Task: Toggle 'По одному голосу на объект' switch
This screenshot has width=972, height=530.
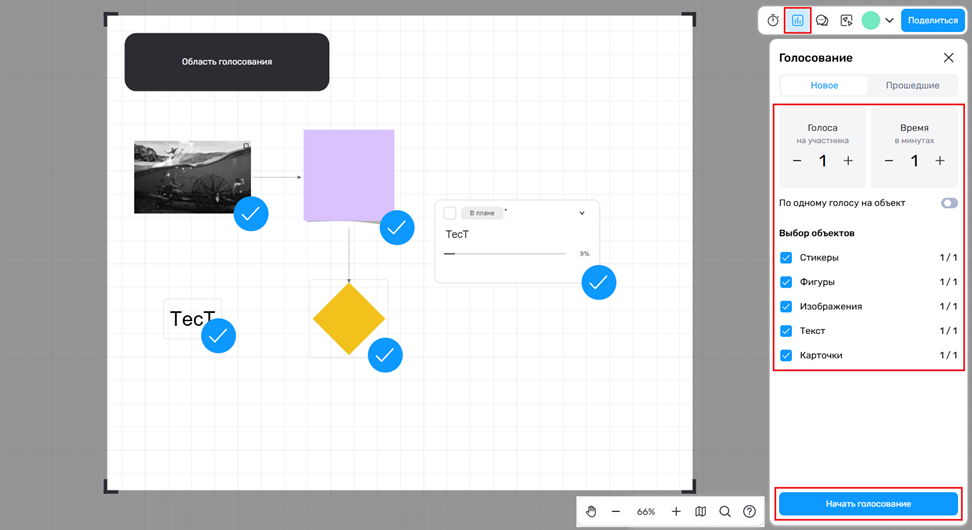Action: point(948,203)
